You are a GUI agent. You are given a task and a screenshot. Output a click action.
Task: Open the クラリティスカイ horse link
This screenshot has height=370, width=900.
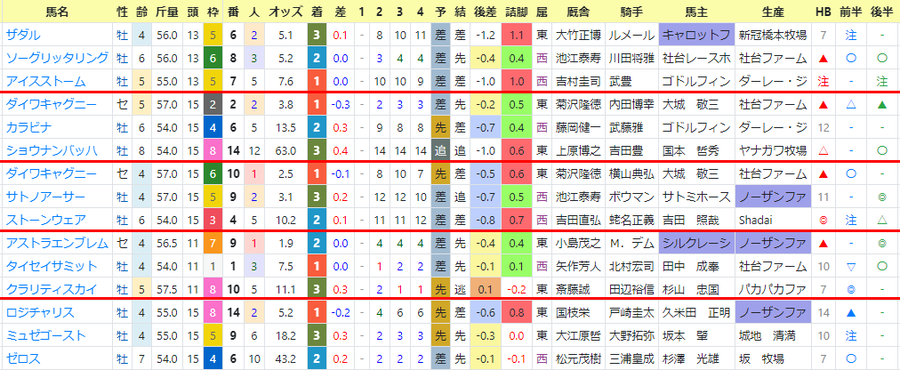pyautogui.click(x=51, y=289)
